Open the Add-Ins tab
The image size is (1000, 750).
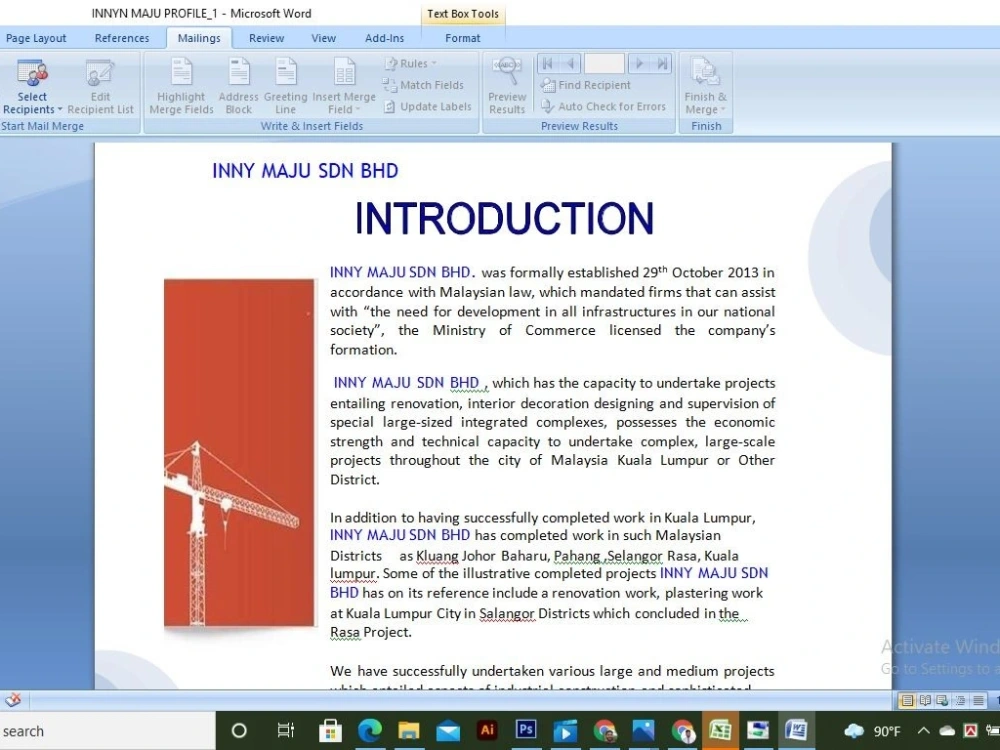coord(385,38)
